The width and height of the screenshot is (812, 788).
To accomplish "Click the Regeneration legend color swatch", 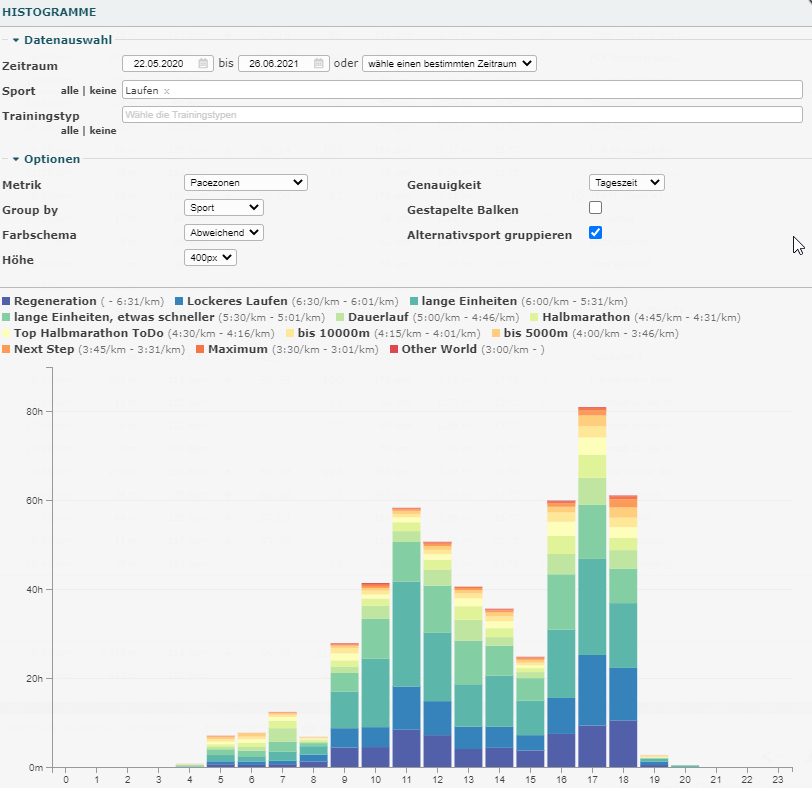I will 7,301.
